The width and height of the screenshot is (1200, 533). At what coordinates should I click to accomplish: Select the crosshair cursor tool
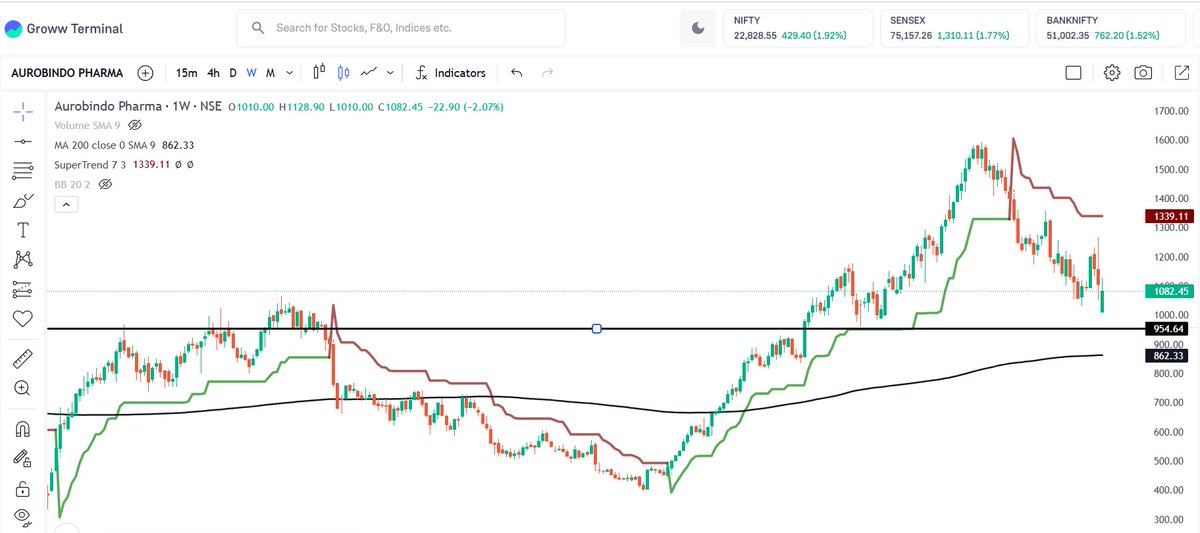pos(23,112)
